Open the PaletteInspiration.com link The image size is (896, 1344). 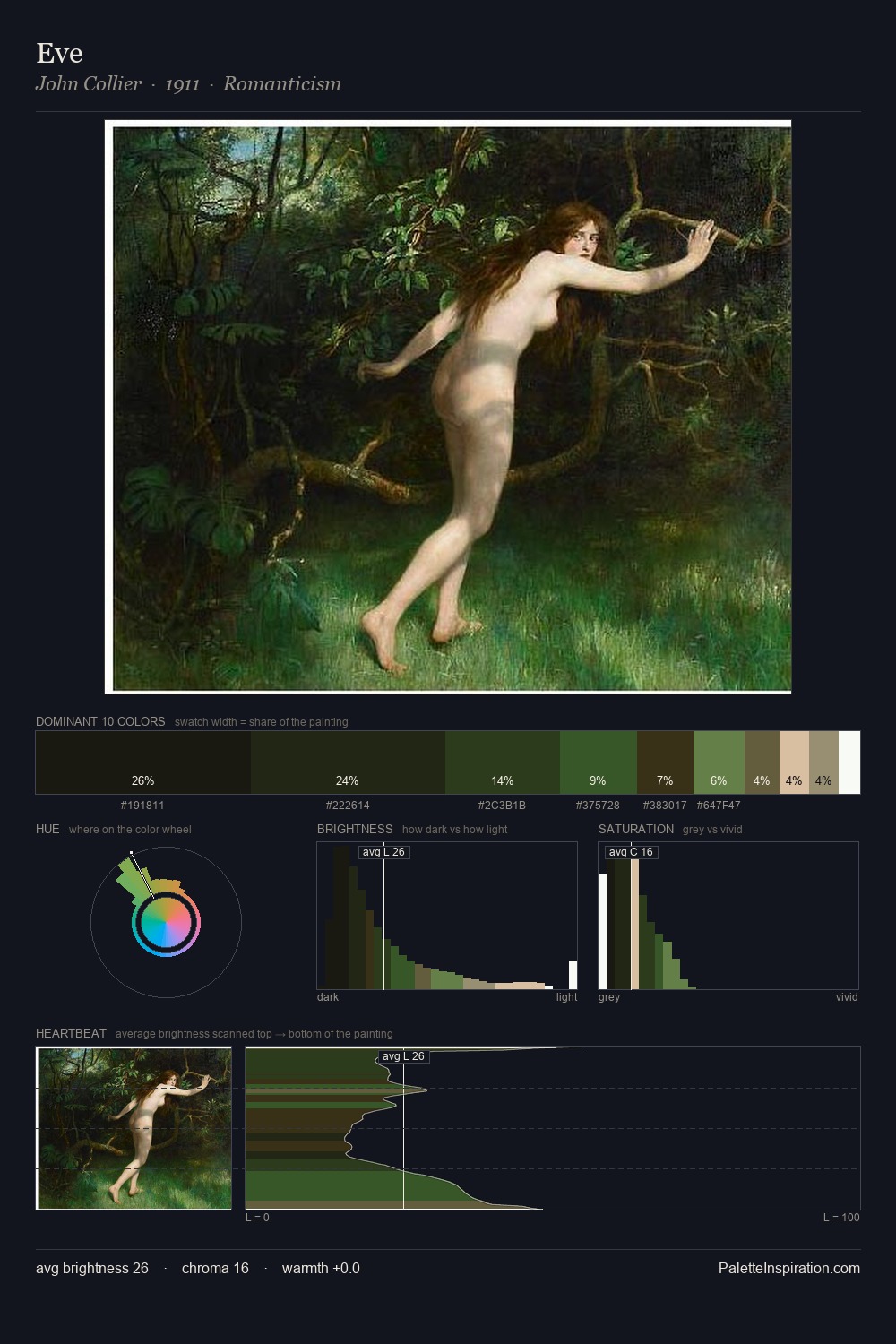[789, 1268]
